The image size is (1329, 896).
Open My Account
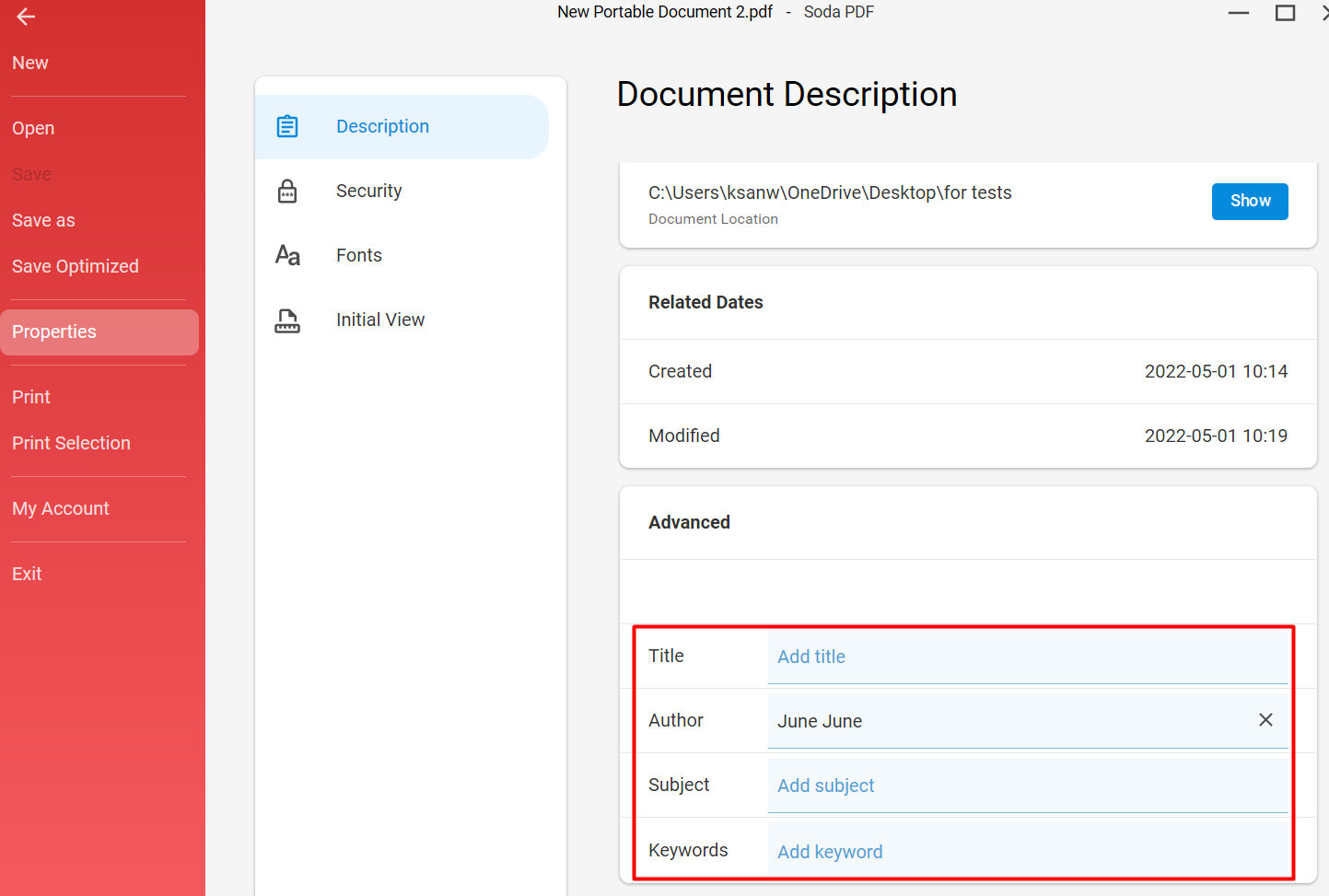pyautogui.click(x=61, y=508)
